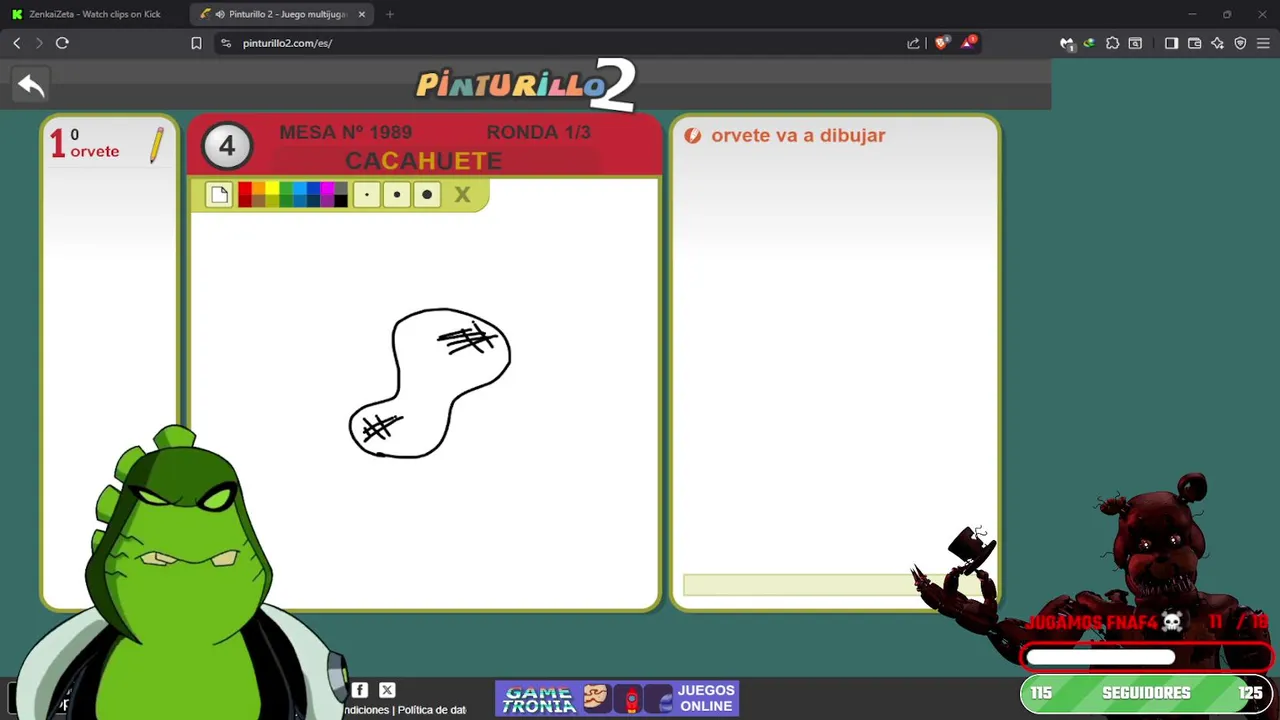This screenshot has width=1280, height=720.
Task: Pick the light blue color swatch
Action: (x=299, y=188)
